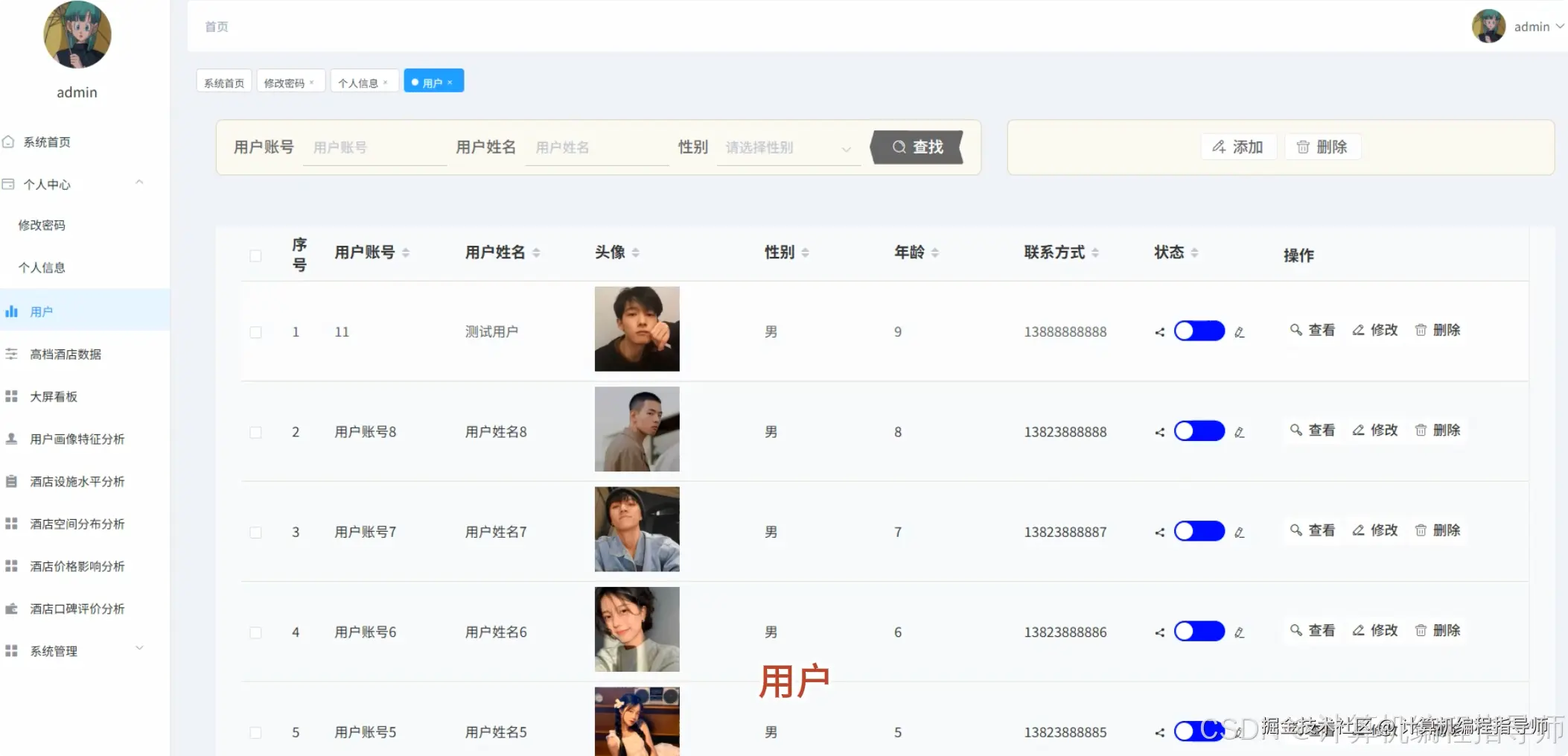1568x756 pixels.
Task: Click the share icon in row 用户账号6
Action: click(x=1159, y=633)
